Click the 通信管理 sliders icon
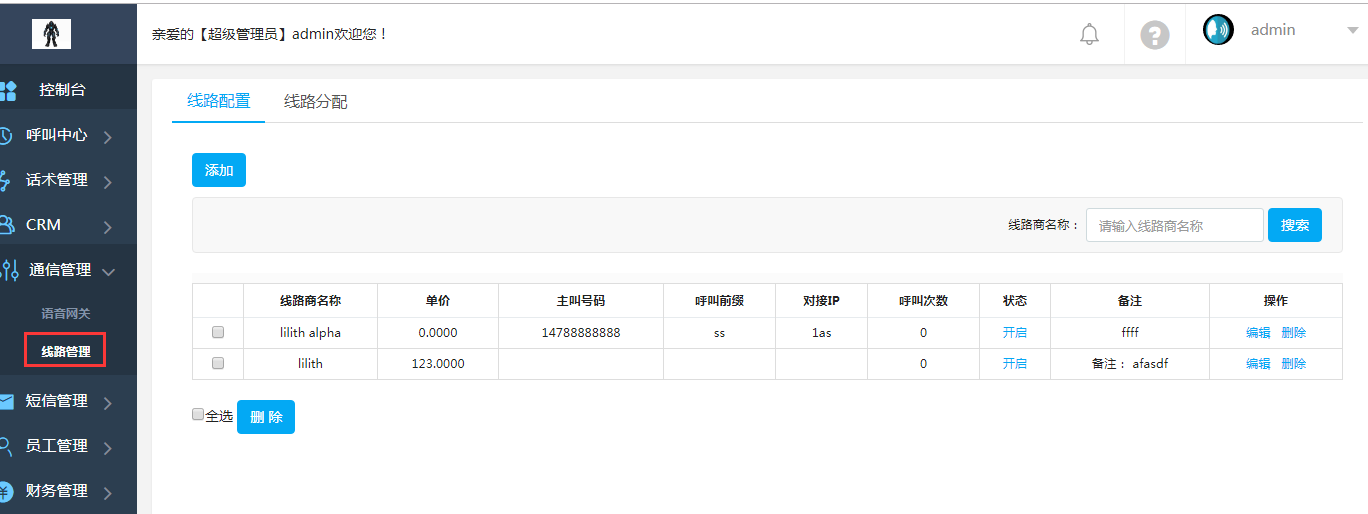This screenshot has height=514, width=1368. [x=9, y=270]
